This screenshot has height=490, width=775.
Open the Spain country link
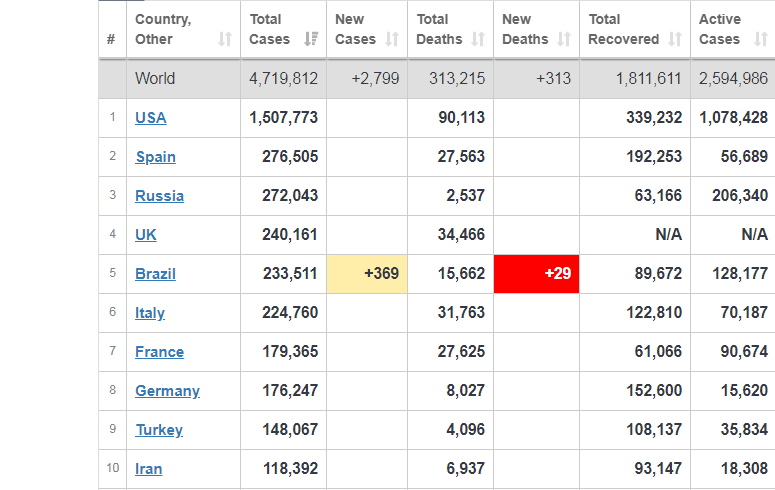point(156,157)
